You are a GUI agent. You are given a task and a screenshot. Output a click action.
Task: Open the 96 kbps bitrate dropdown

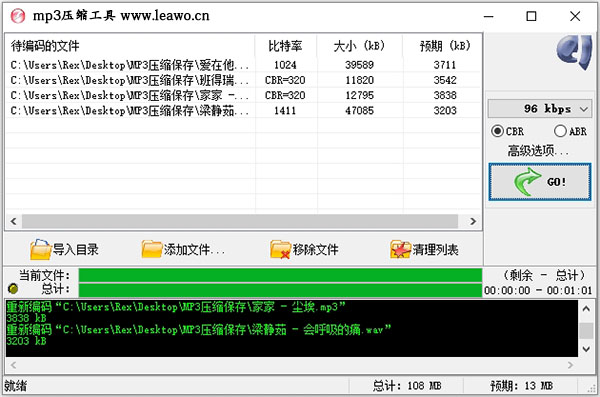[540, 109]
